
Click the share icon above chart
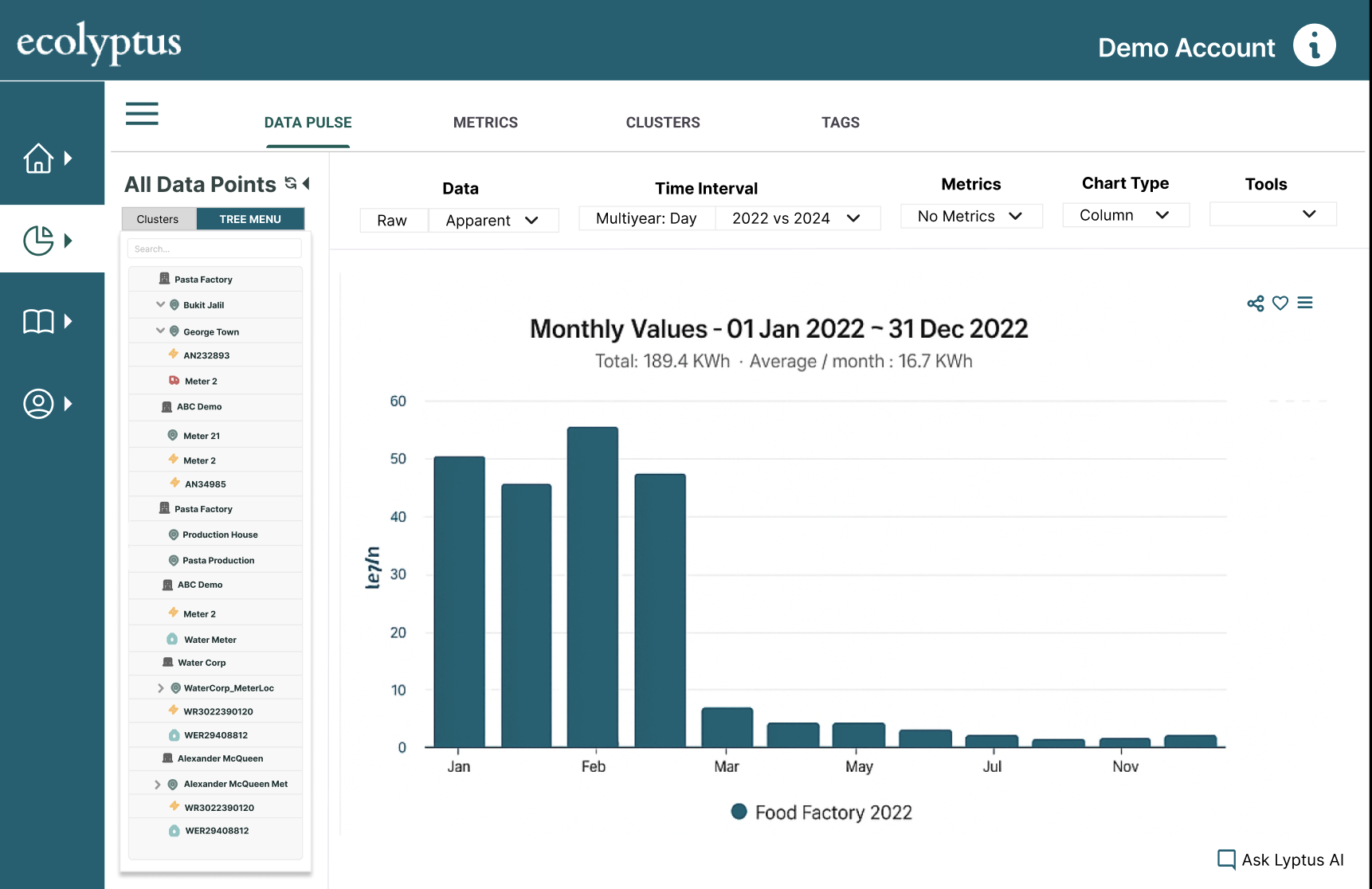(1256, 304)
